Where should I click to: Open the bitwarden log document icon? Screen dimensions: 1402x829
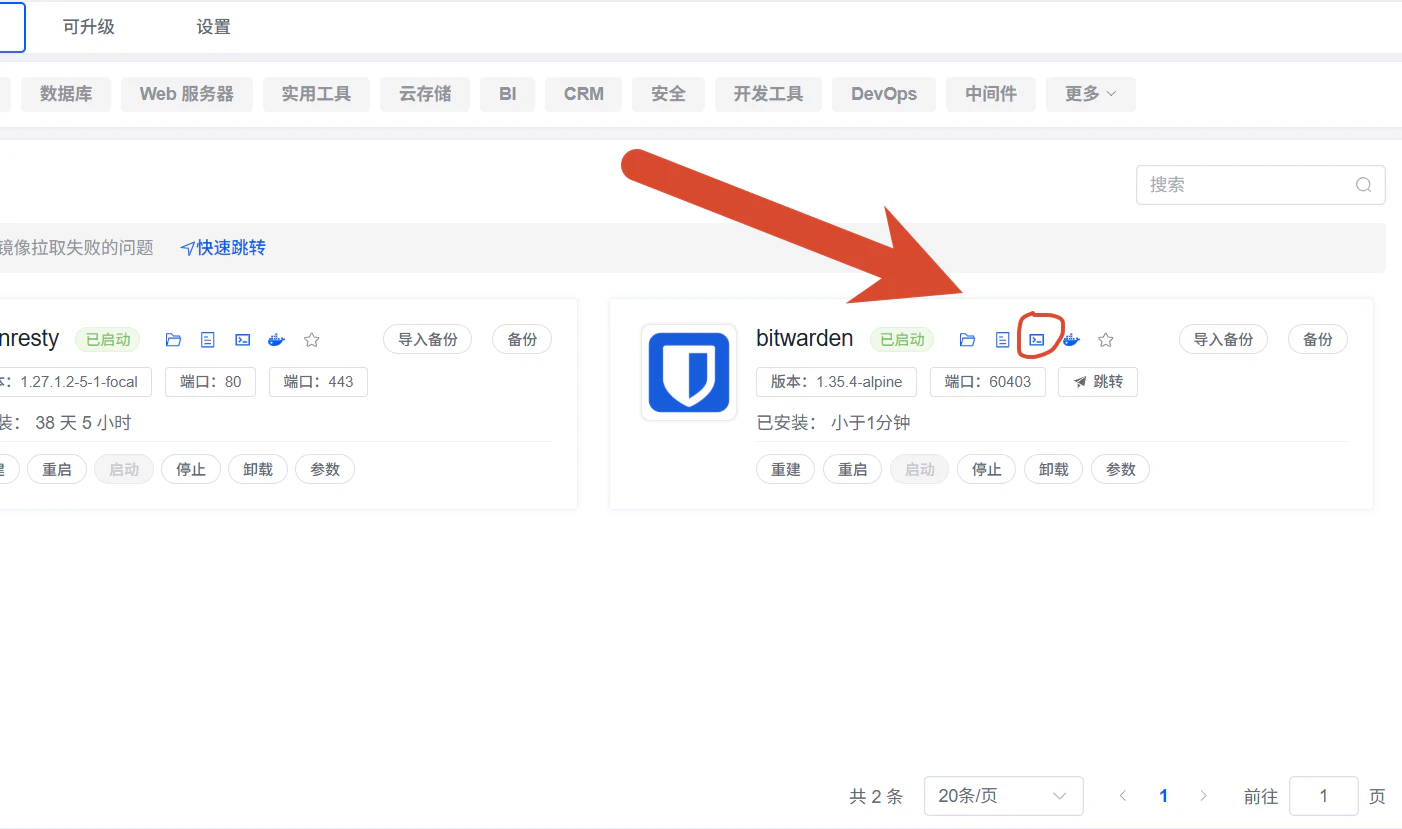(1002, 340)
